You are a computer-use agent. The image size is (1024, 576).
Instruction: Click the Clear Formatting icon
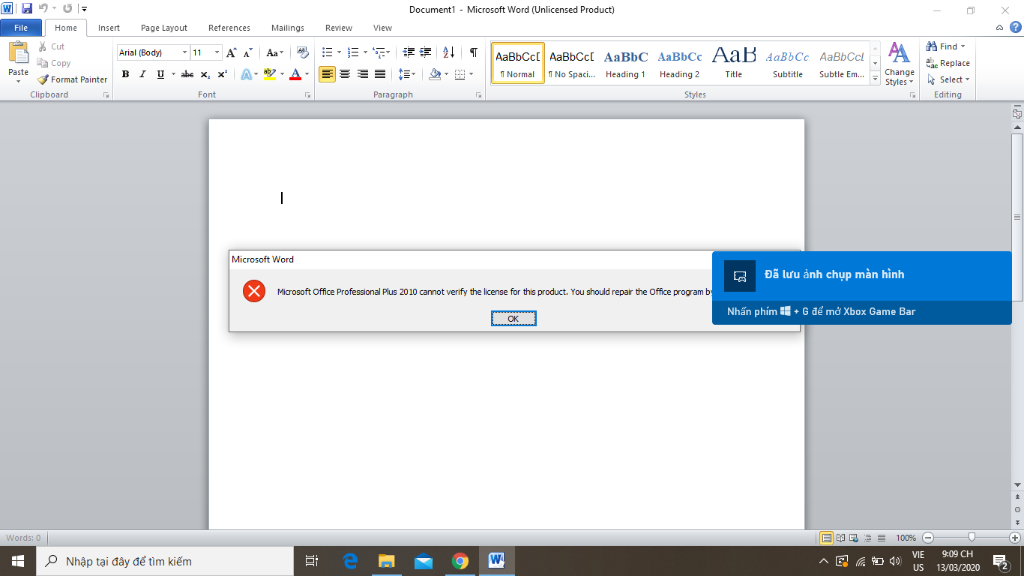[x=302, y=53]
